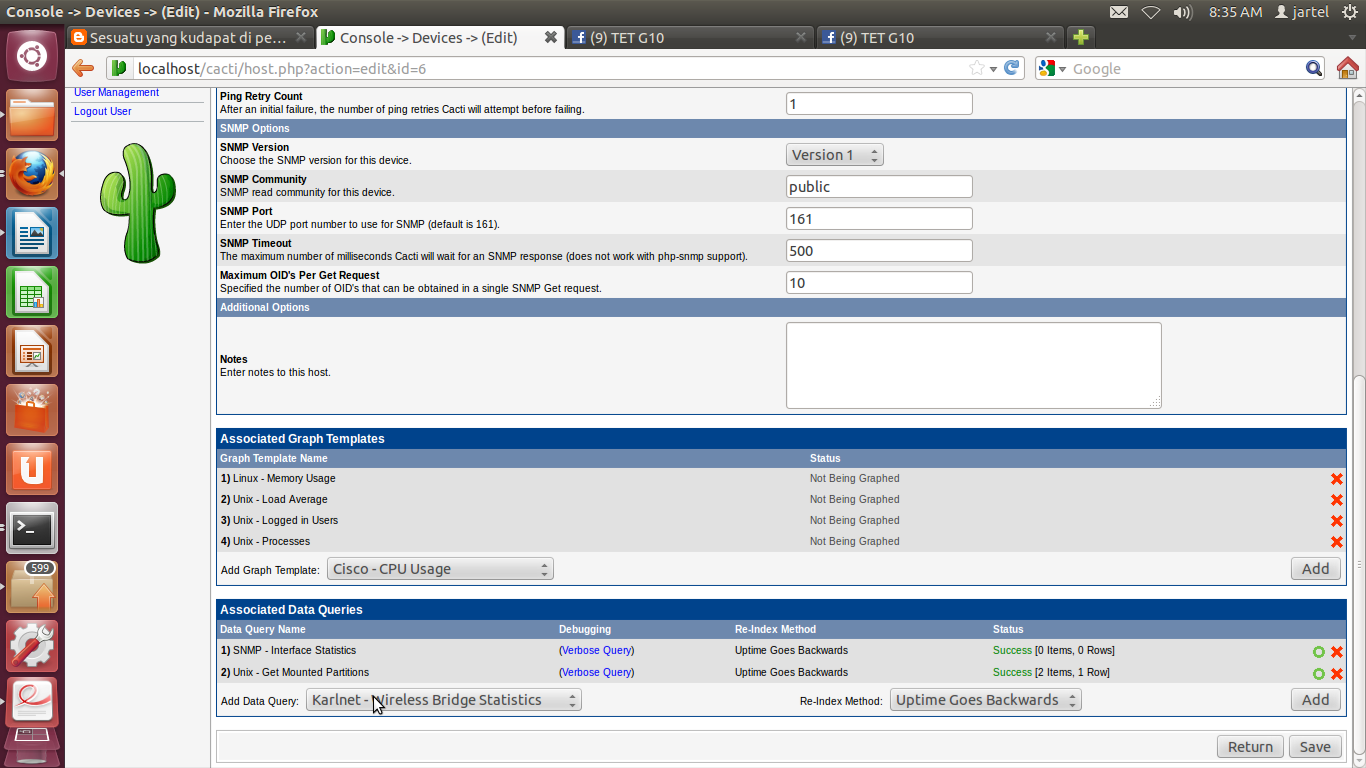Bookmark this page with the star icon
This screenshot has height=768, width=1366.
[x=977, y=68]
